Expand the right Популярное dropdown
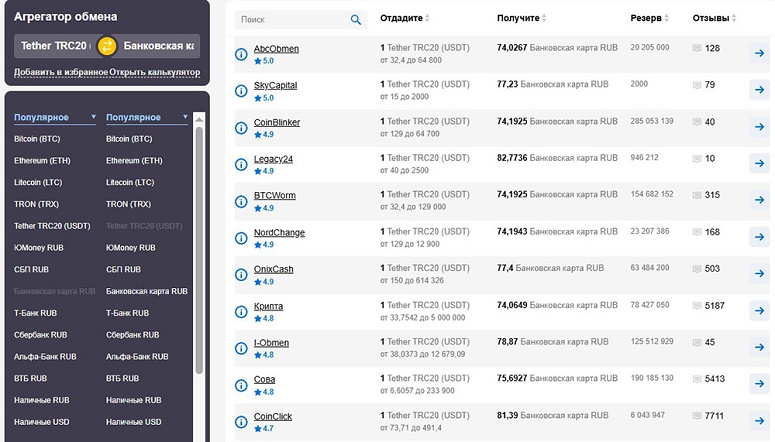Viewport: 775px width, 442px height. [147, 118]
